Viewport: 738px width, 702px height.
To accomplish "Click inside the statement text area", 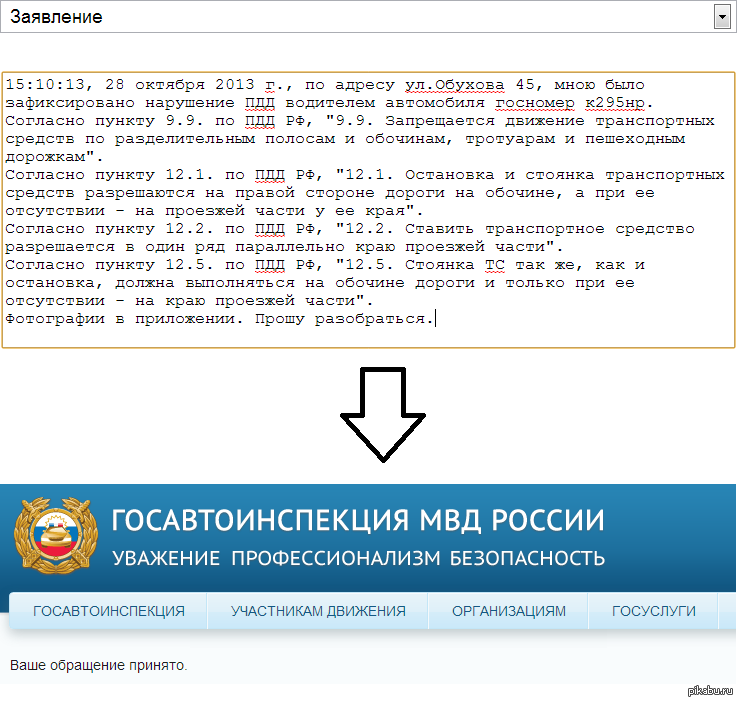I will click(368, 210).
